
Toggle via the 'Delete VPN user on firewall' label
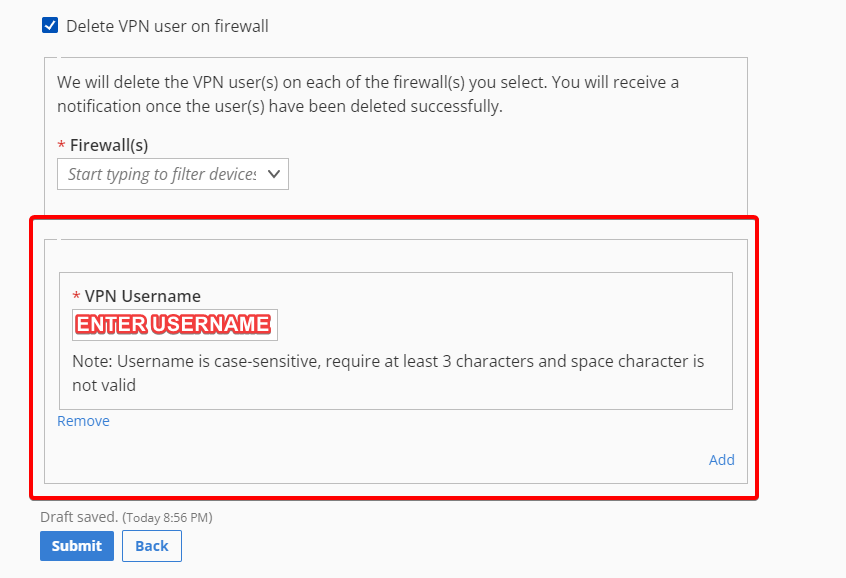167,26
